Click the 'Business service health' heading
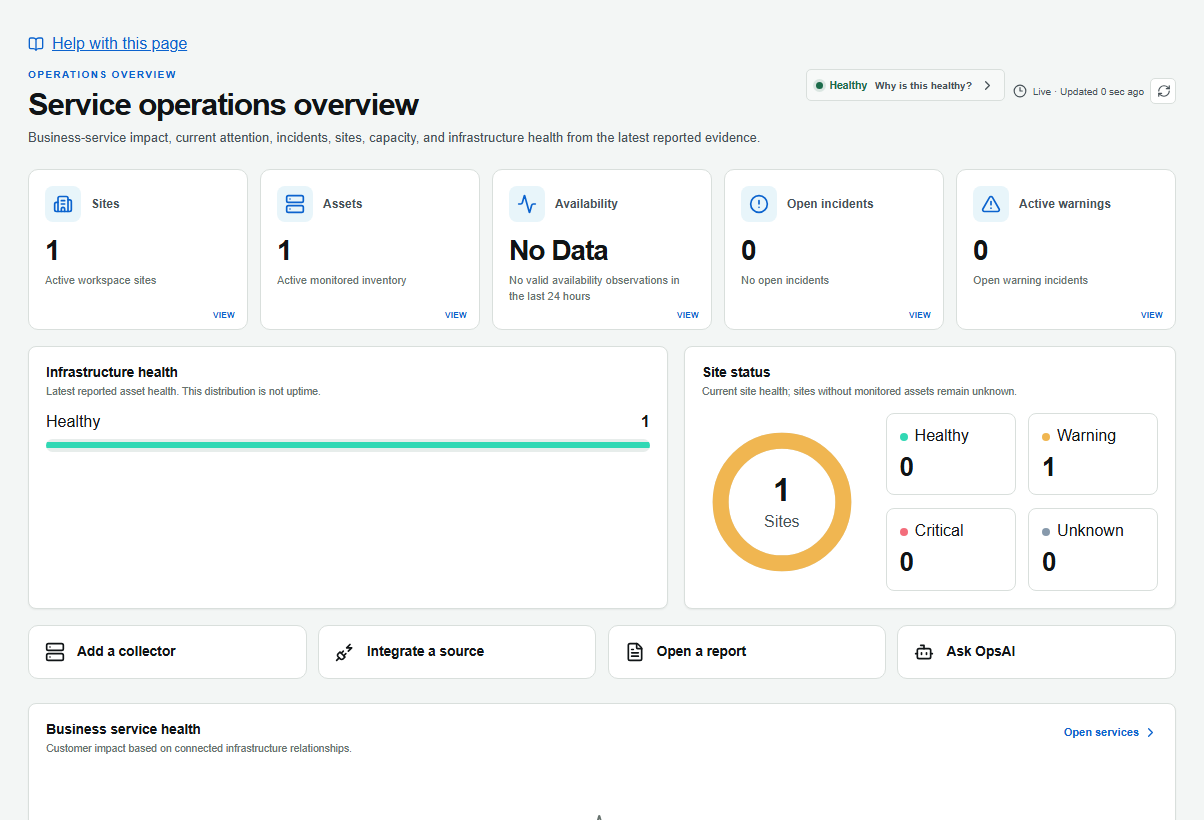 pyautogui.click(x=123, y=729)
